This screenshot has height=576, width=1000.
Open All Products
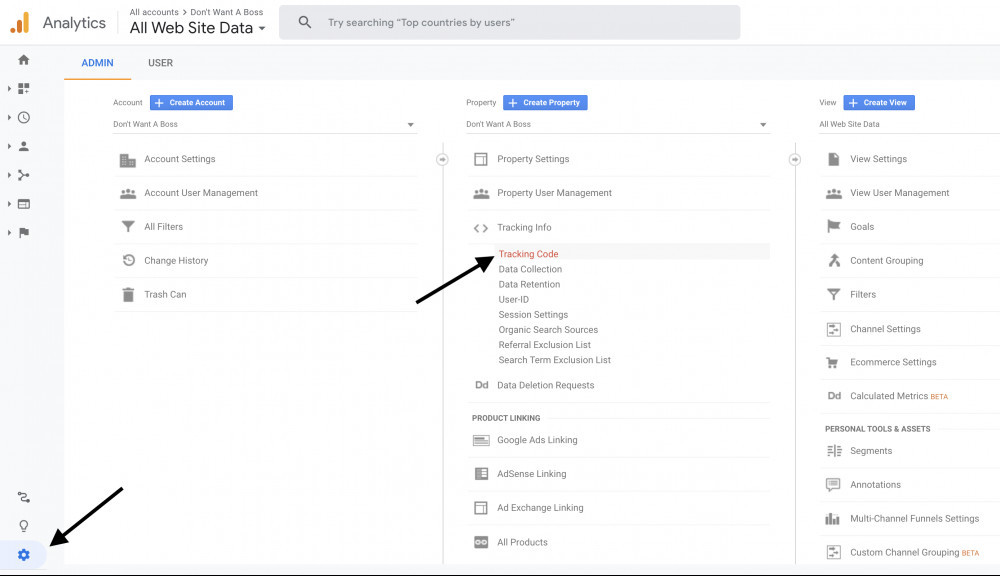(x=522, y=542)
